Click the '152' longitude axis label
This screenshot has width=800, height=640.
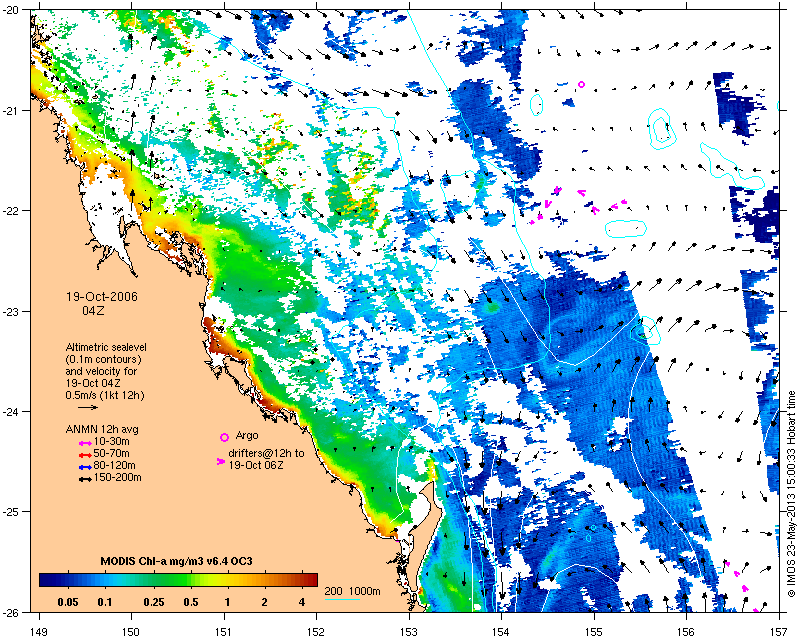point(316,632)
